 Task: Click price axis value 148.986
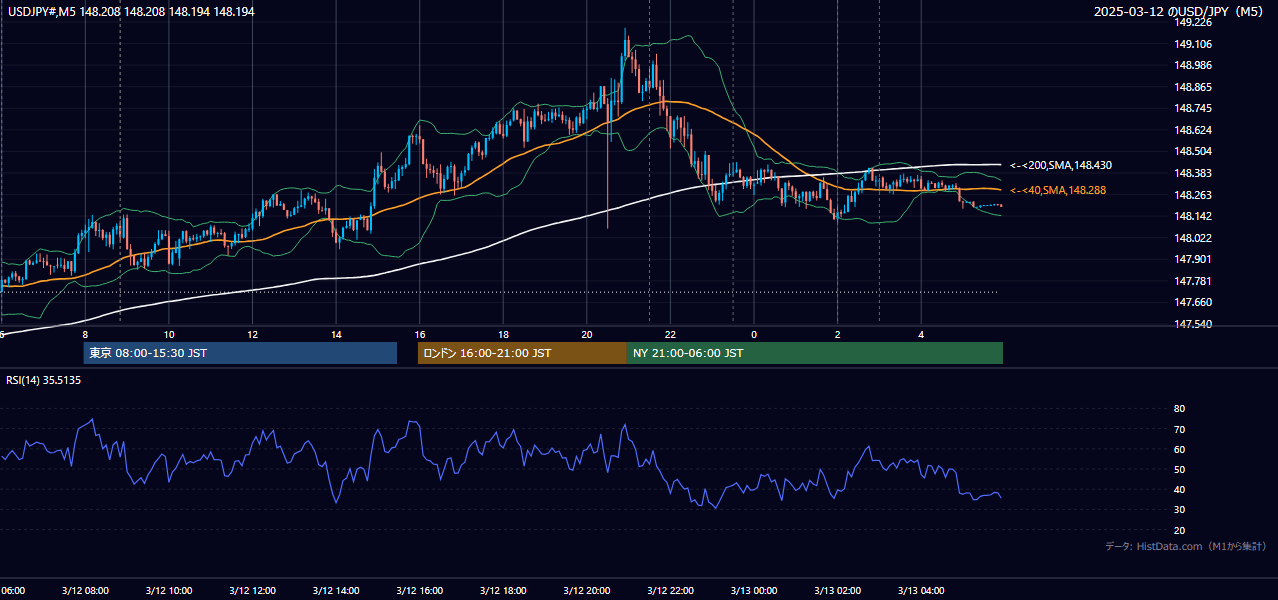[1193, 65]
